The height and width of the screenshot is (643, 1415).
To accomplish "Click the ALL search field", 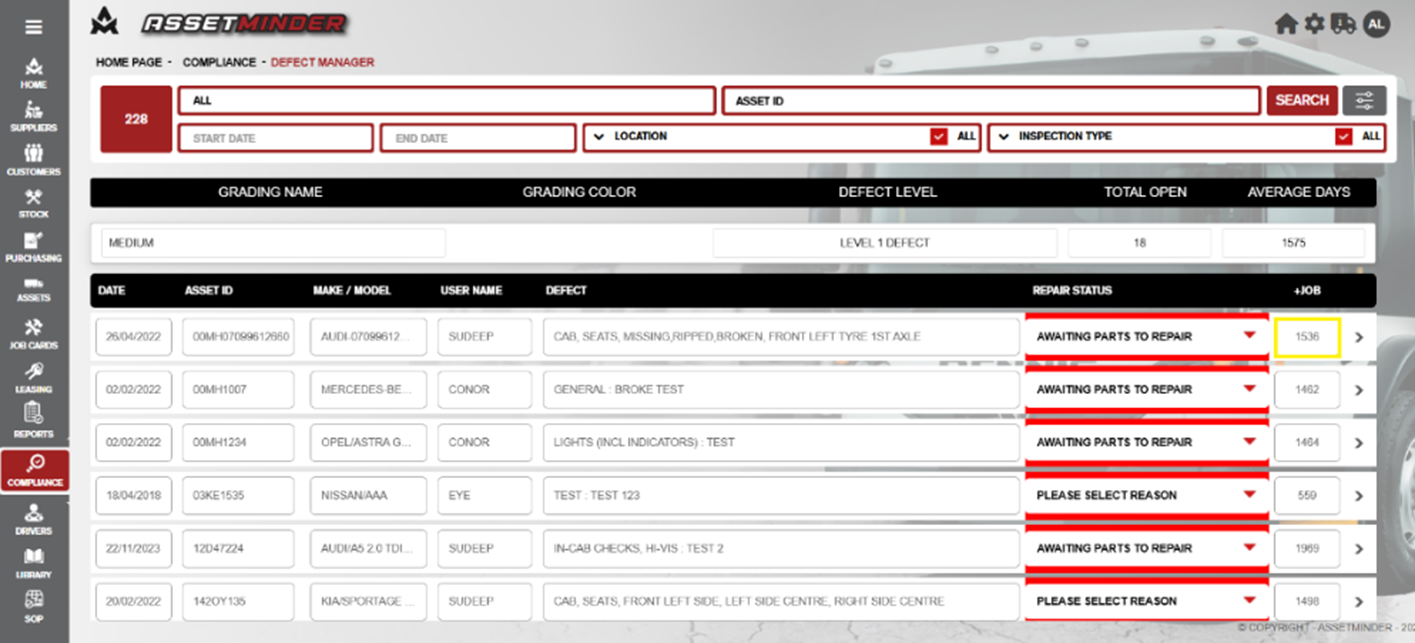I will [x=447, y=101].
